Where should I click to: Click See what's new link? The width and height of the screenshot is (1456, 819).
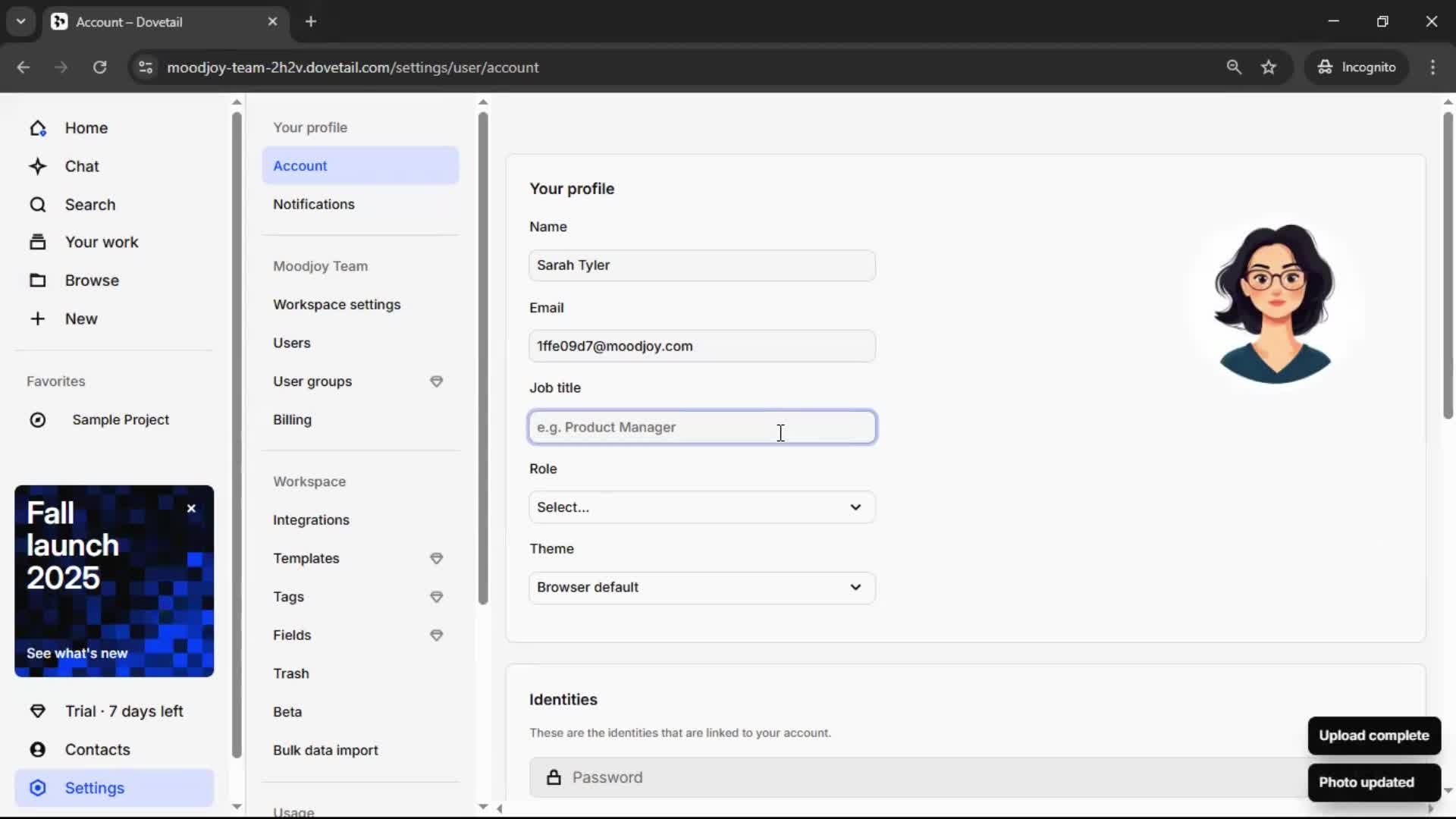(x=77, y=653)
